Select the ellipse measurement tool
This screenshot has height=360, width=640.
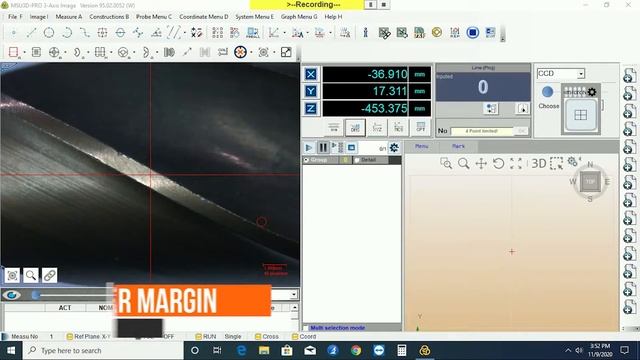click(120, 32)
